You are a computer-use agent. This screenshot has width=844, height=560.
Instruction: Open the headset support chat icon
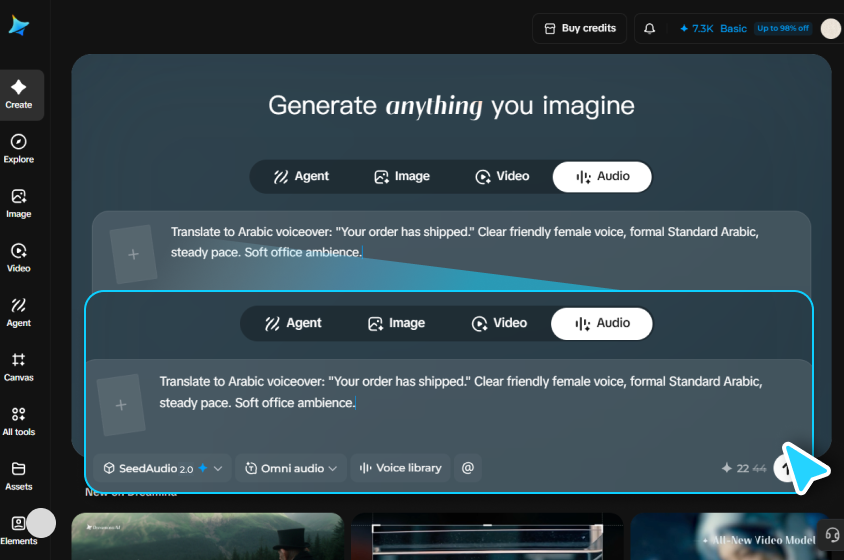click(832, 535)
